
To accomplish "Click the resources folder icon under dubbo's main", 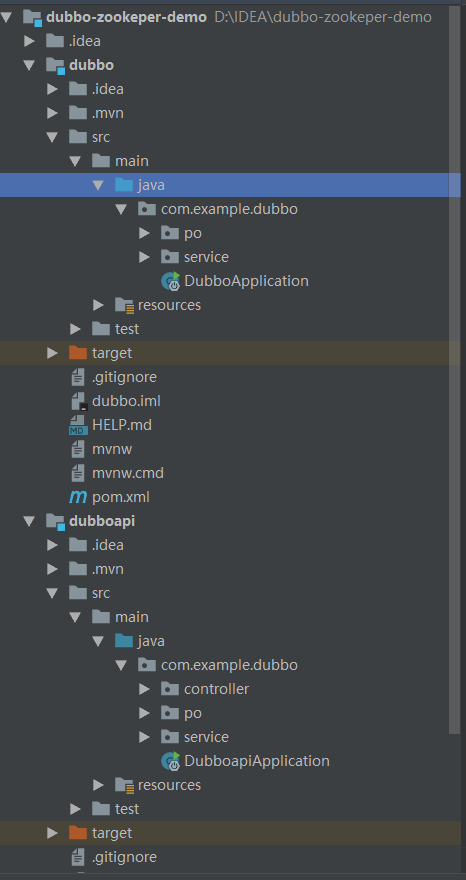I will (124, 305).
